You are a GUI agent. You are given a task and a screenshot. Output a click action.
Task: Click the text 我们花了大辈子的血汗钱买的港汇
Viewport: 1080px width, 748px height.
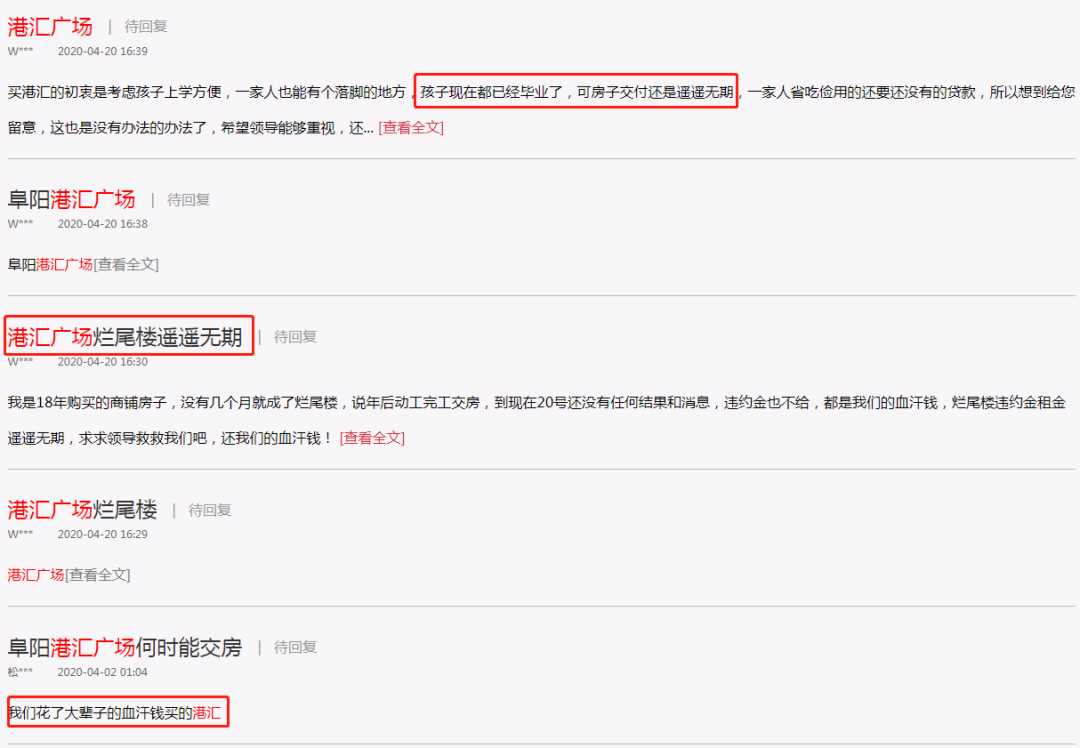[x=114, y=713]
